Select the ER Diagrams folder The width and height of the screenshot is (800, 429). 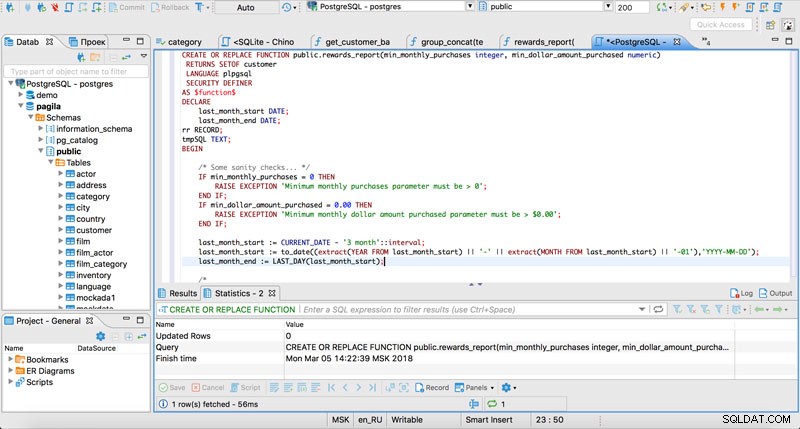50,371
